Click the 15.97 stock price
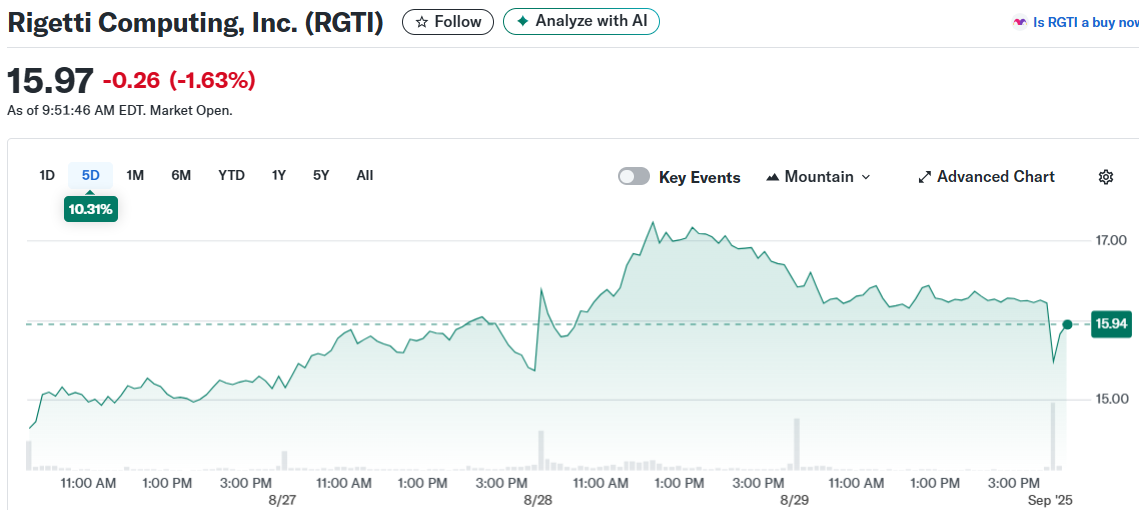Screen dimensions: 1139x510 tap(50, 81)
